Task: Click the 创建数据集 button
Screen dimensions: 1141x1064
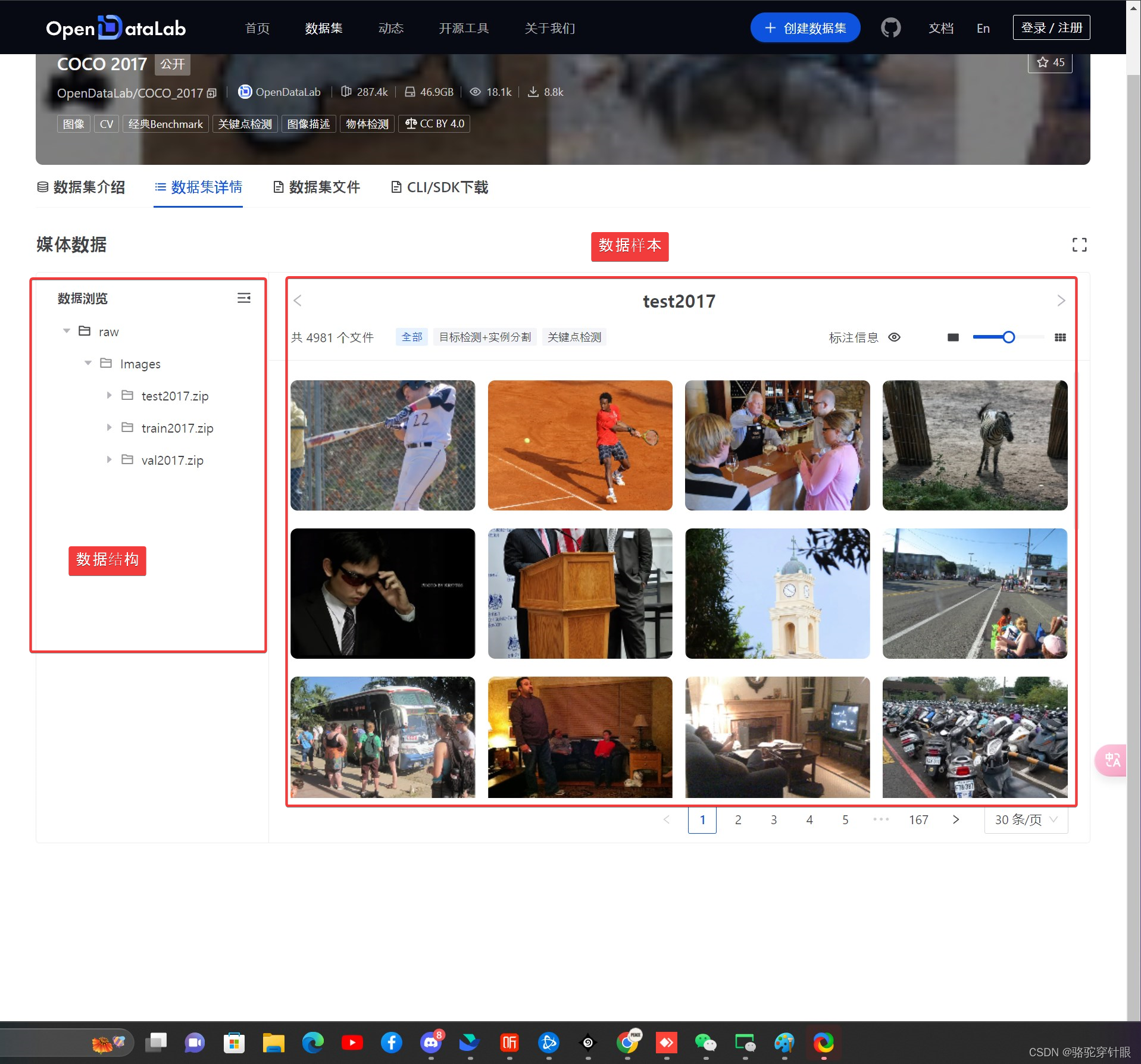Action: (x=805, y=27)
